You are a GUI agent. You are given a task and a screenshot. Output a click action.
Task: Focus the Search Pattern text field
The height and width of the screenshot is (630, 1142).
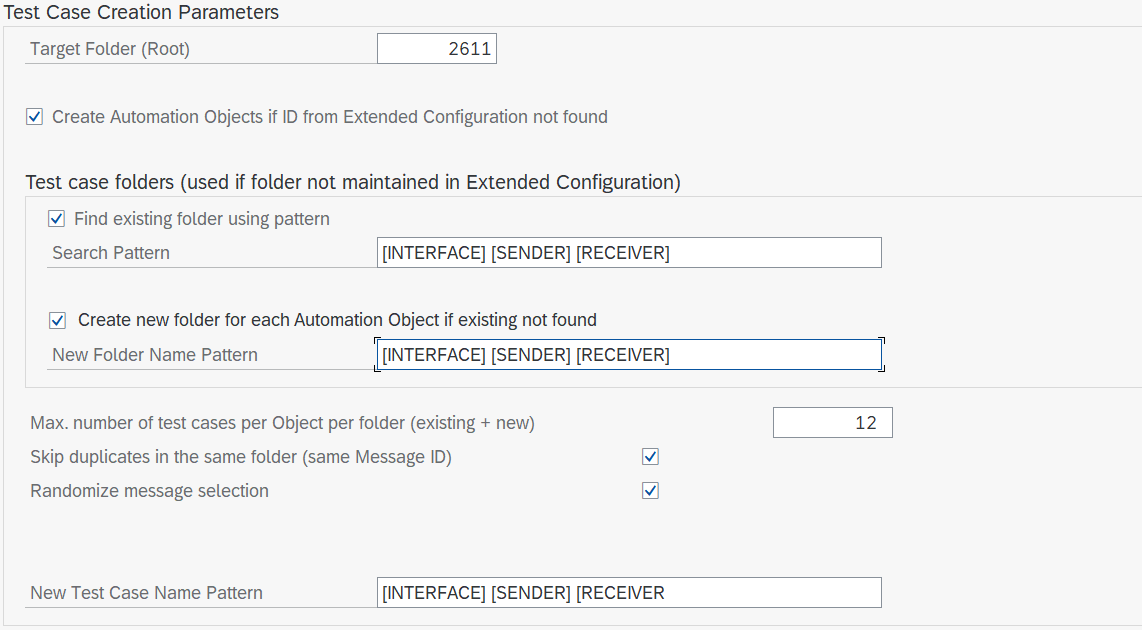(630, 253)
